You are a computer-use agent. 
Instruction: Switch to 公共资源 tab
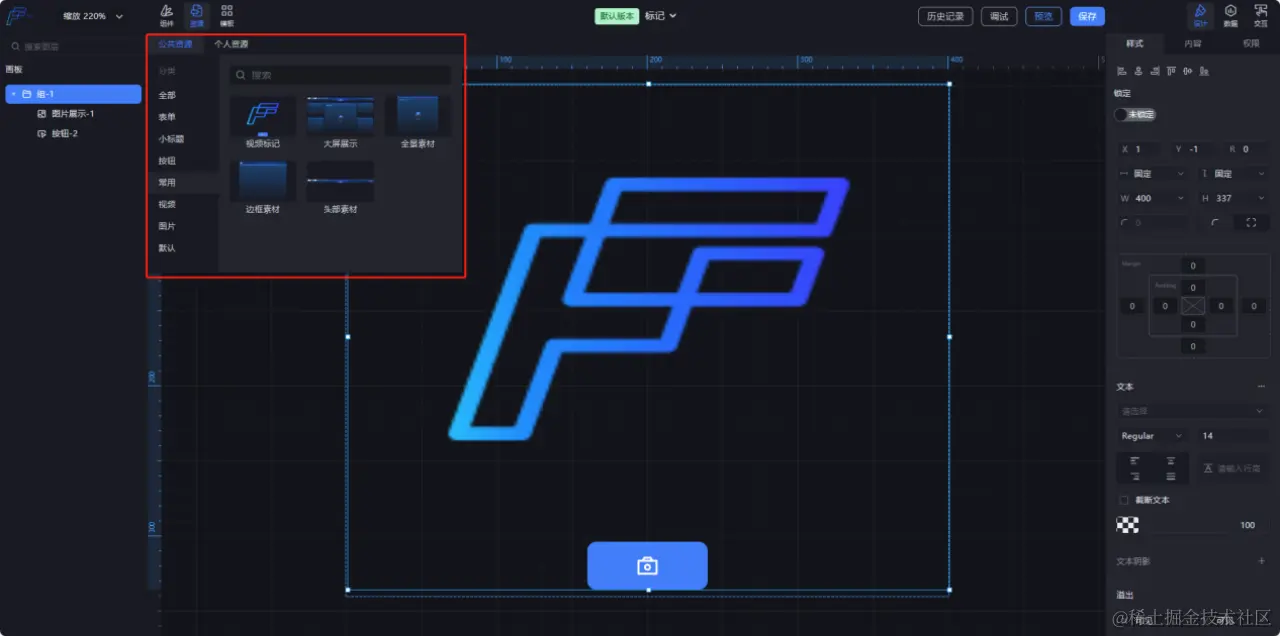click(176, 44)
